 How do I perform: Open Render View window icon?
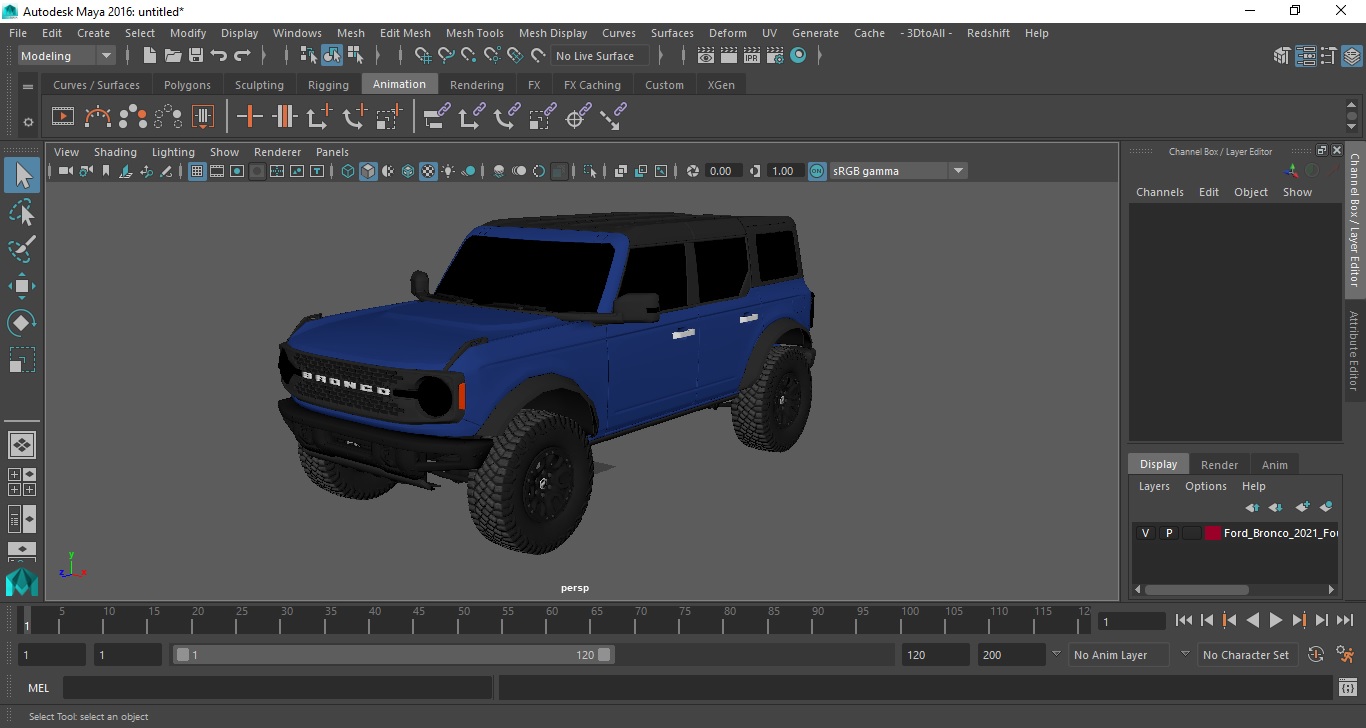(x=706, y=56)
